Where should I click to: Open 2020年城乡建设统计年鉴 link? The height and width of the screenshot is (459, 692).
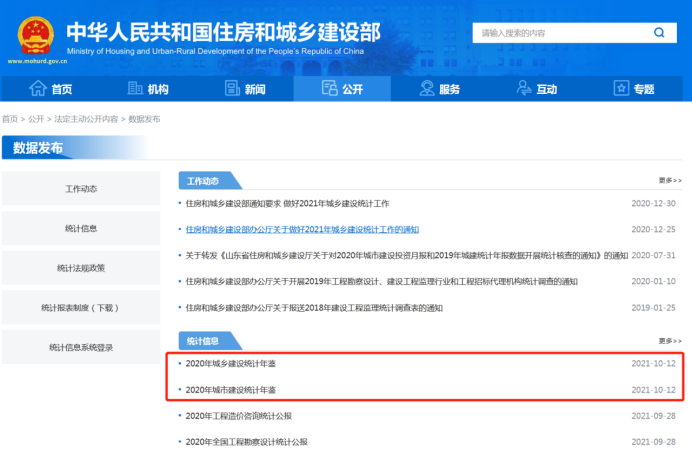point(231,363)
